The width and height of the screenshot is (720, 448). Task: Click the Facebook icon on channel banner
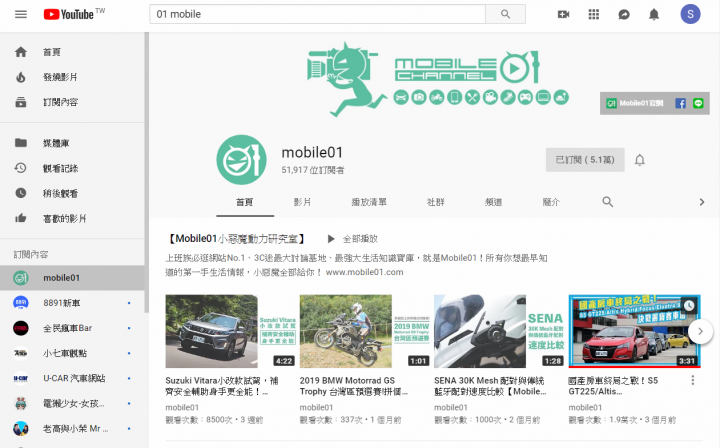pos(681,103)
